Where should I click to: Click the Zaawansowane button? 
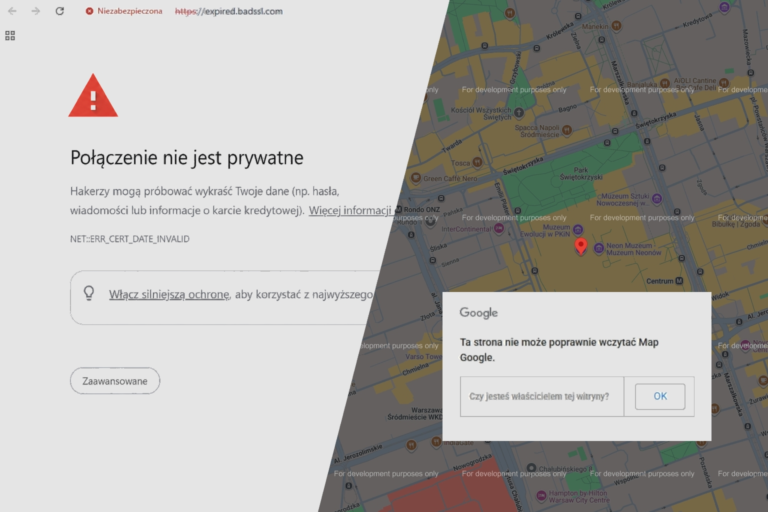[115, 381]
